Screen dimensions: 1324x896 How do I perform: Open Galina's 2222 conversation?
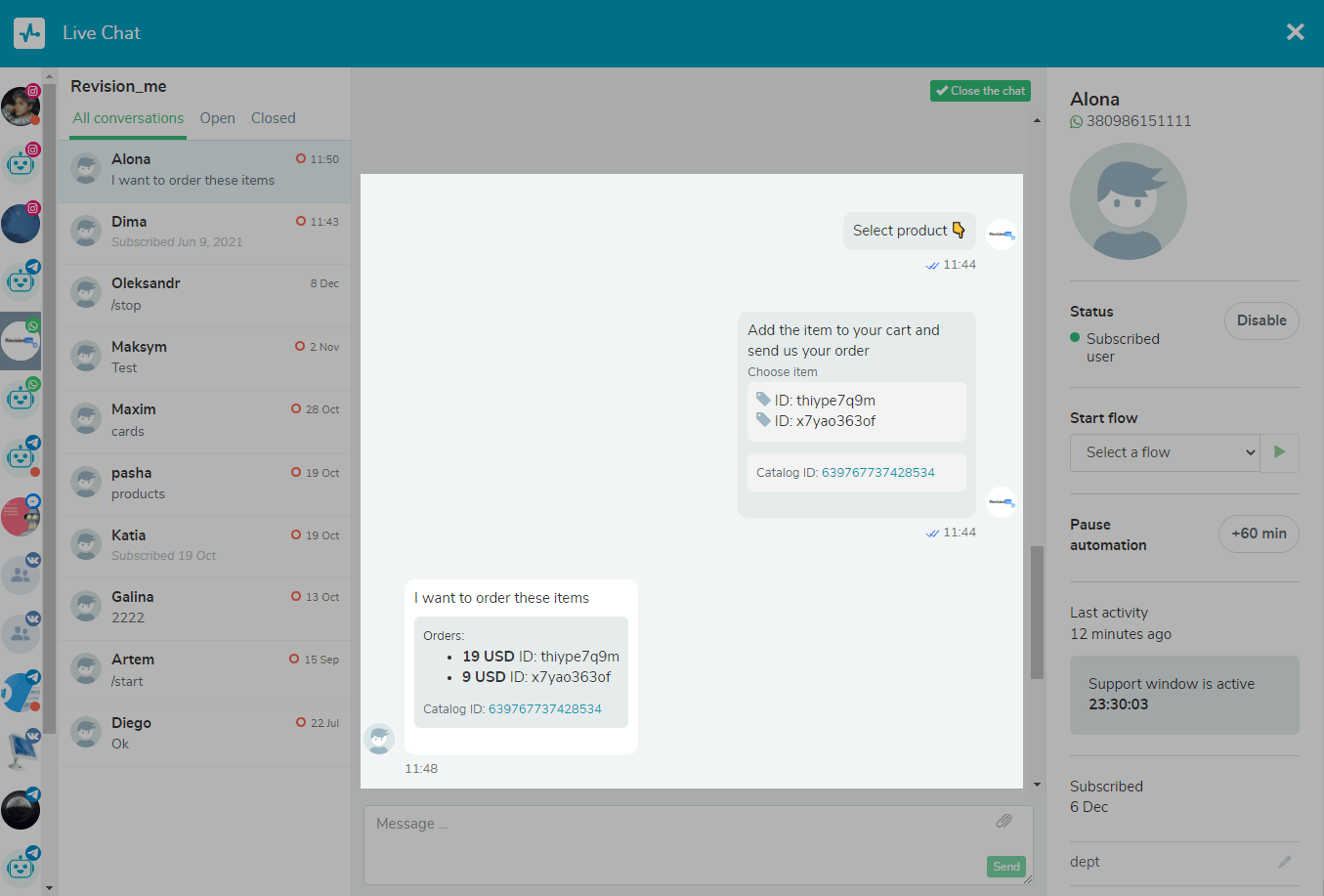(204, 609)
